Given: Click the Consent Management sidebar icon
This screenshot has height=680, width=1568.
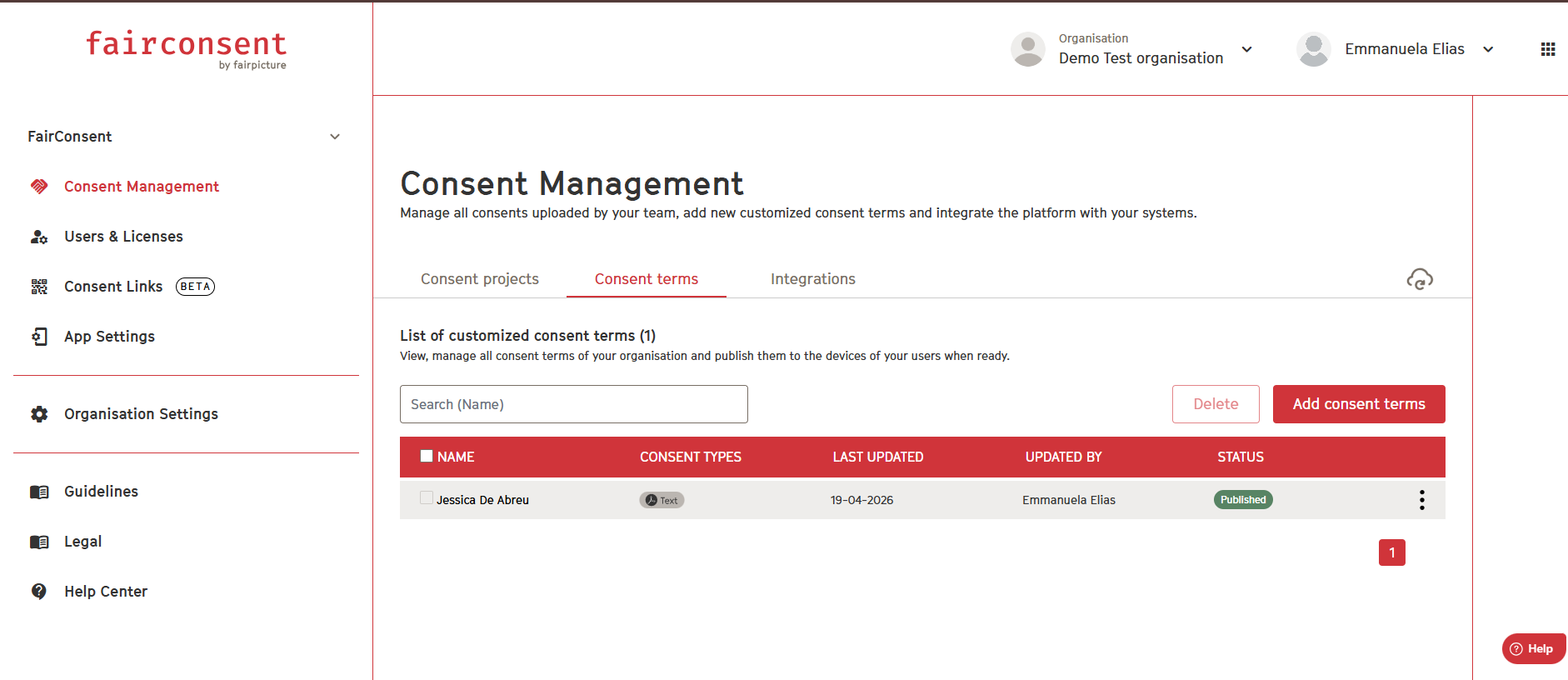Looking at the screenshot, I should (39, 187).
